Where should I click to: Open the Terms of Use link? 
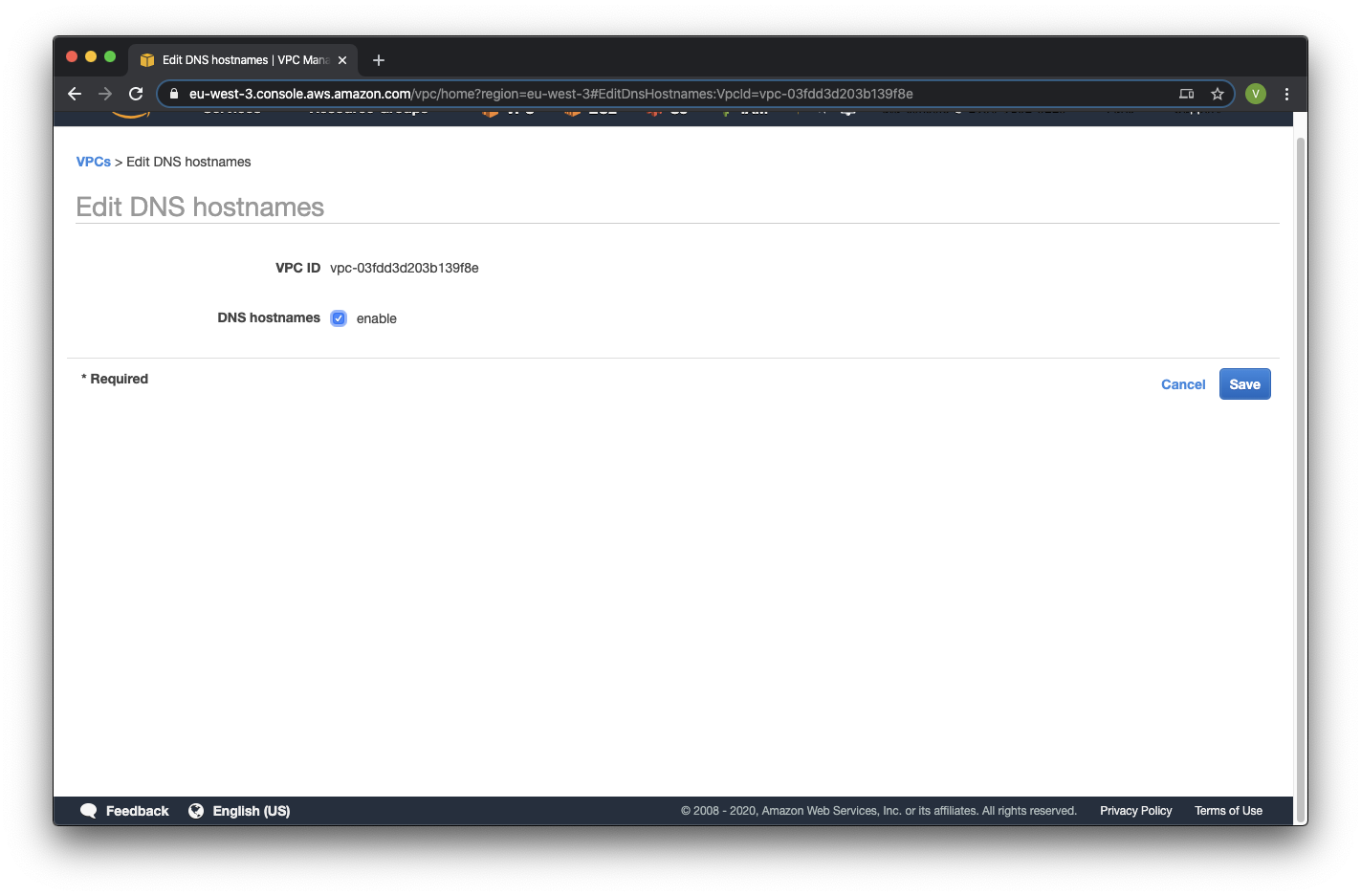click(x=1228, y=811)
